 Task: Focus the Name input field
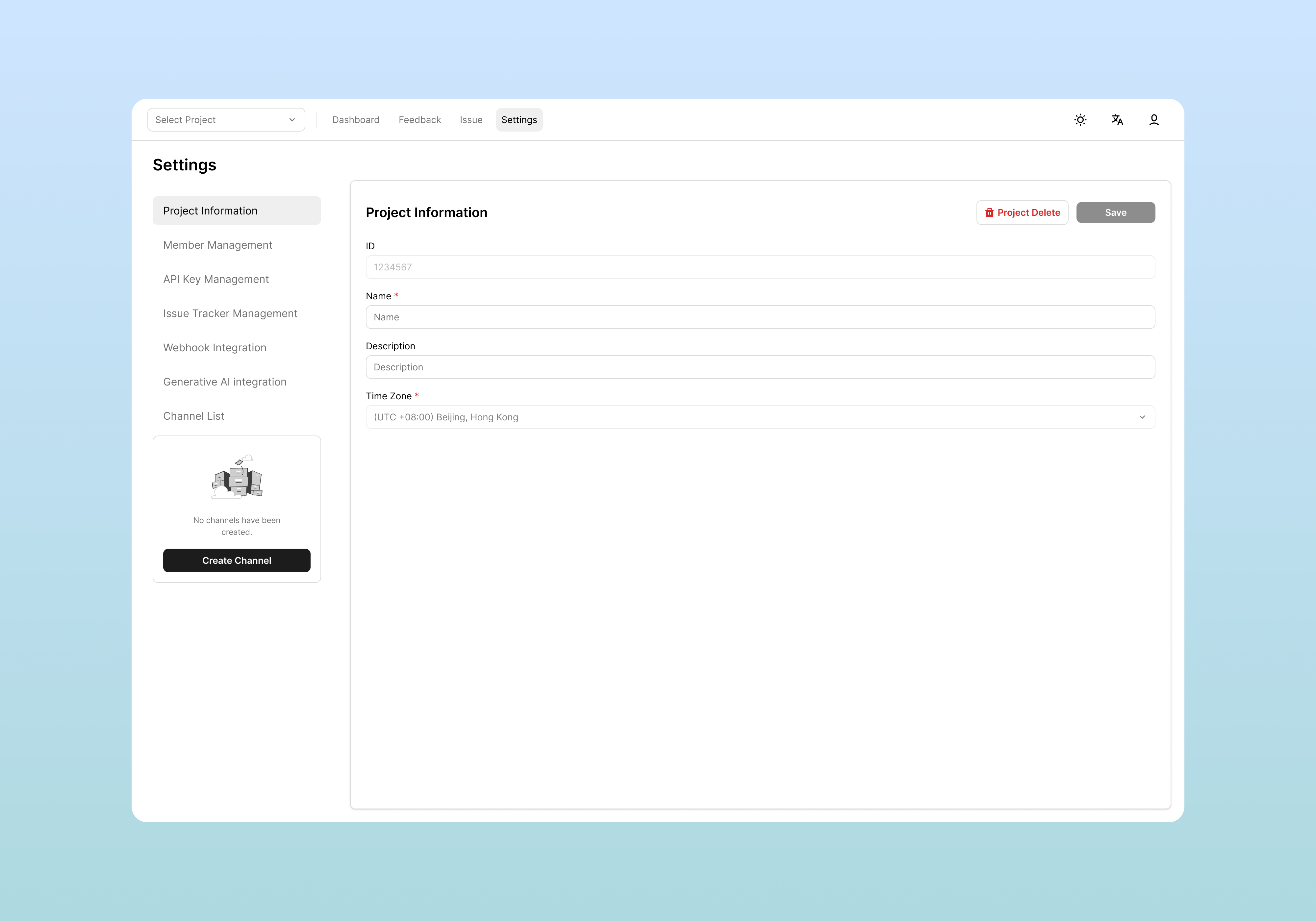pos(759,317)
